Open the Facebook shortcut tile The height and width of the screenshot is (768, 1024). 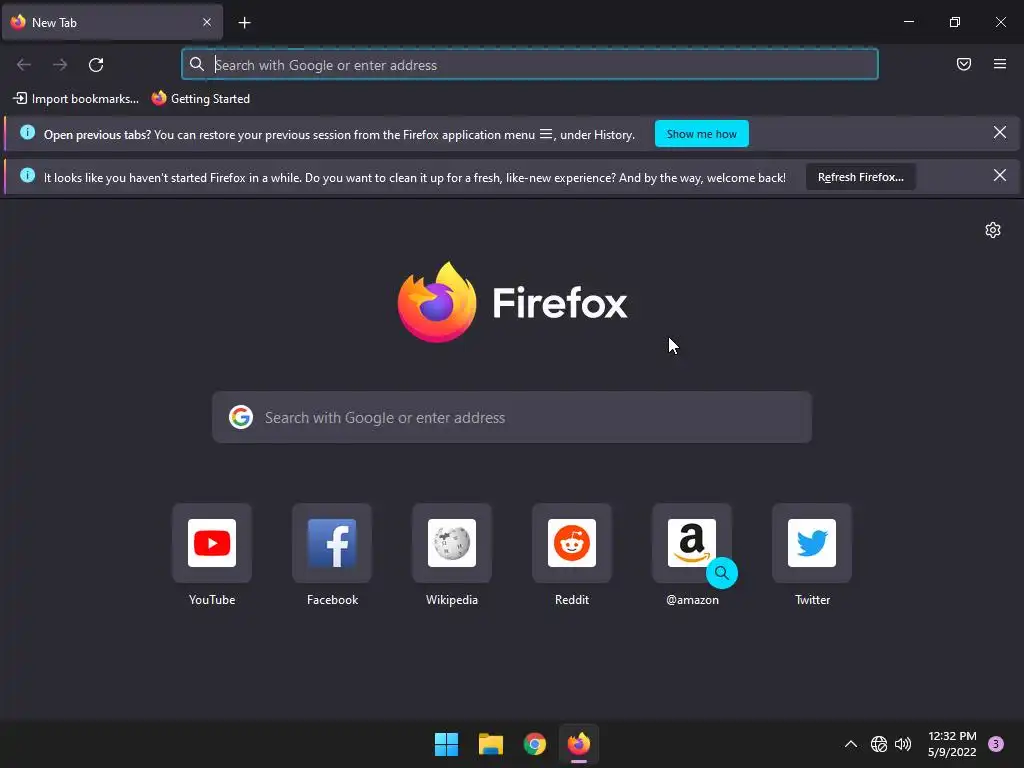tap(332, 543)
